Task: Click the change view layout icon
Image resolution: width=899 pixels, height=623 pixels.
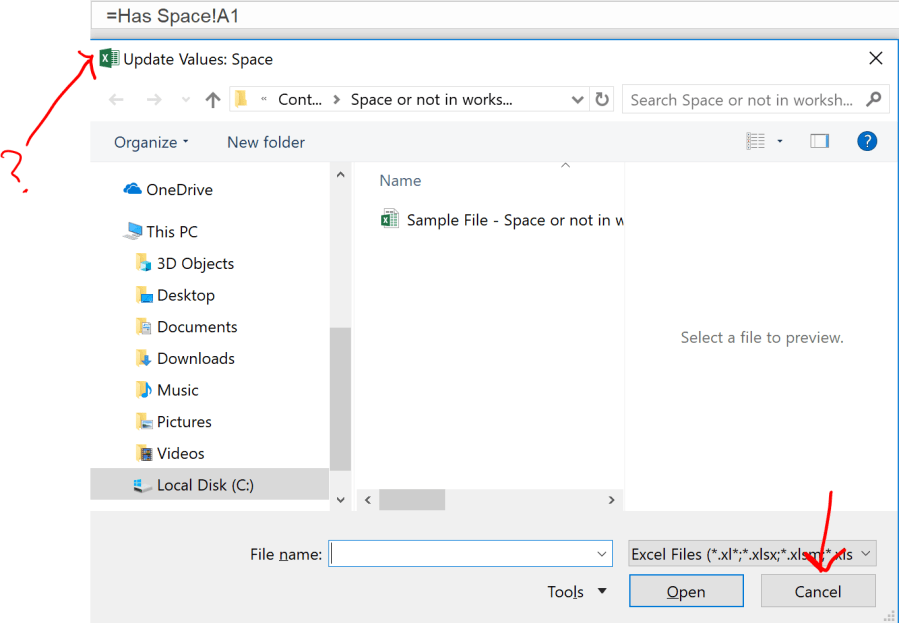Action: 756,141
